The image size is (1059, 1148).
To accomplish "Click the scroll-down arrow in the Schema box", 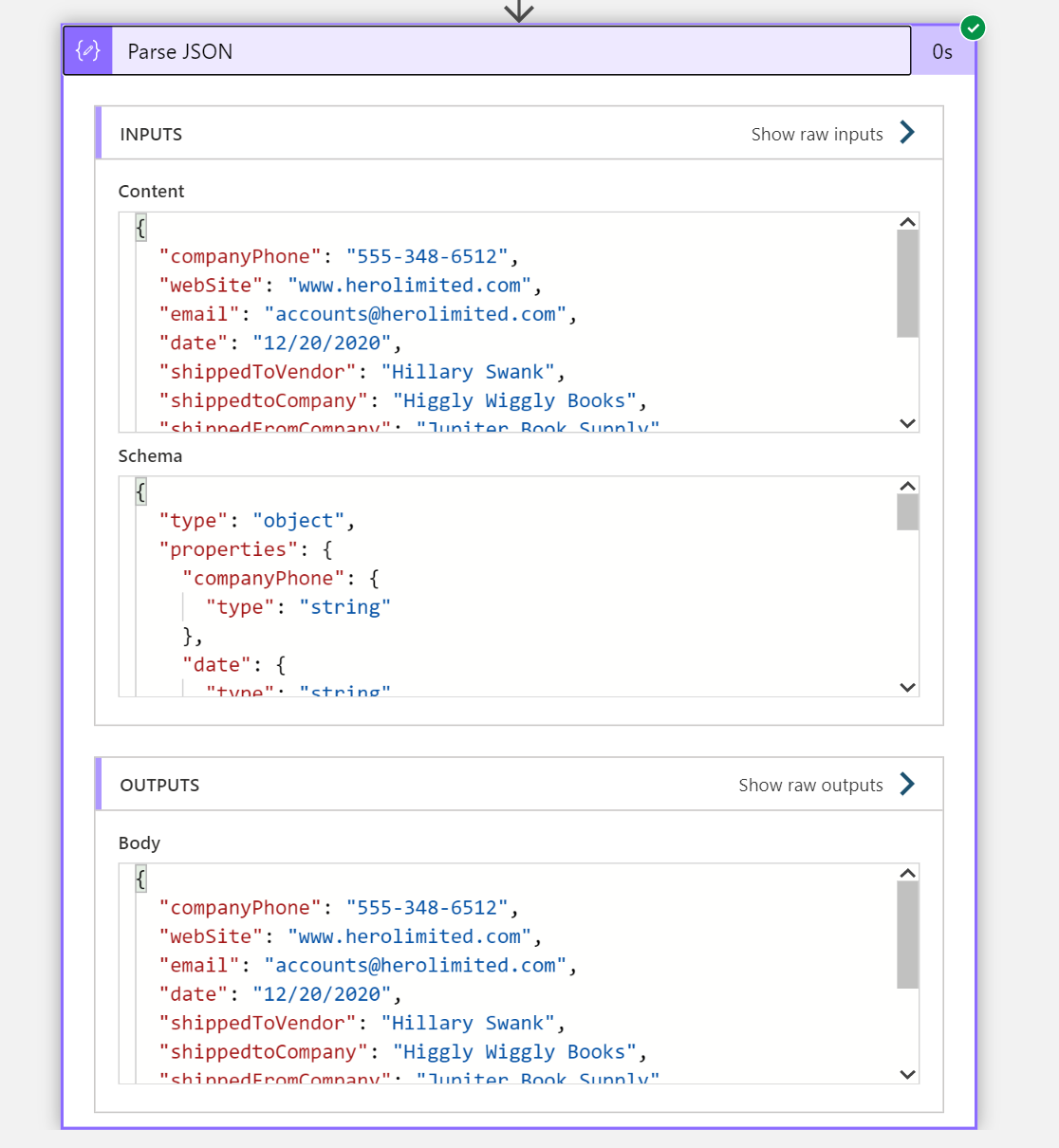I will pyautogui.click(x=907, y=687).
